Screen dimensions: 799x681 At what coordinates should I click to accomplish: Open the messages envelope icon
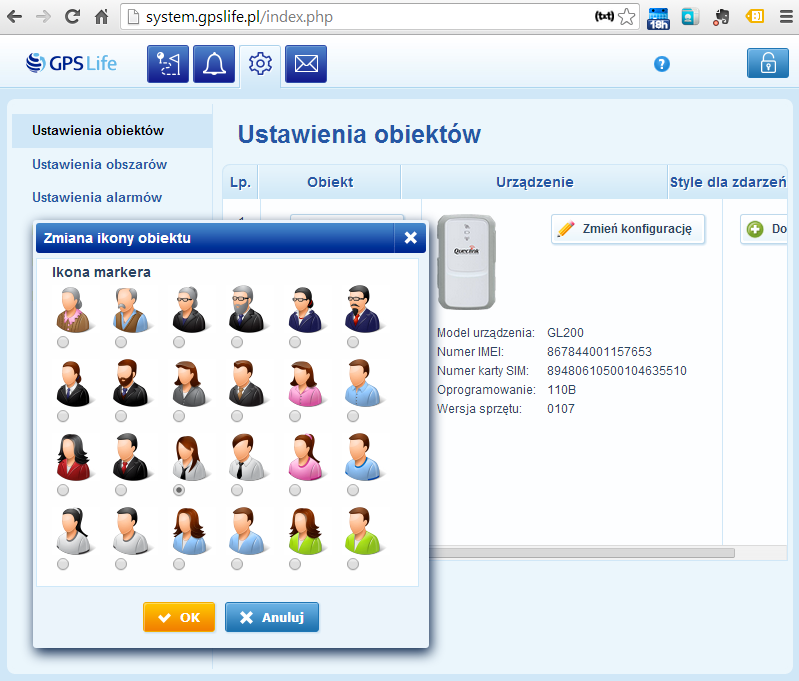306,65
